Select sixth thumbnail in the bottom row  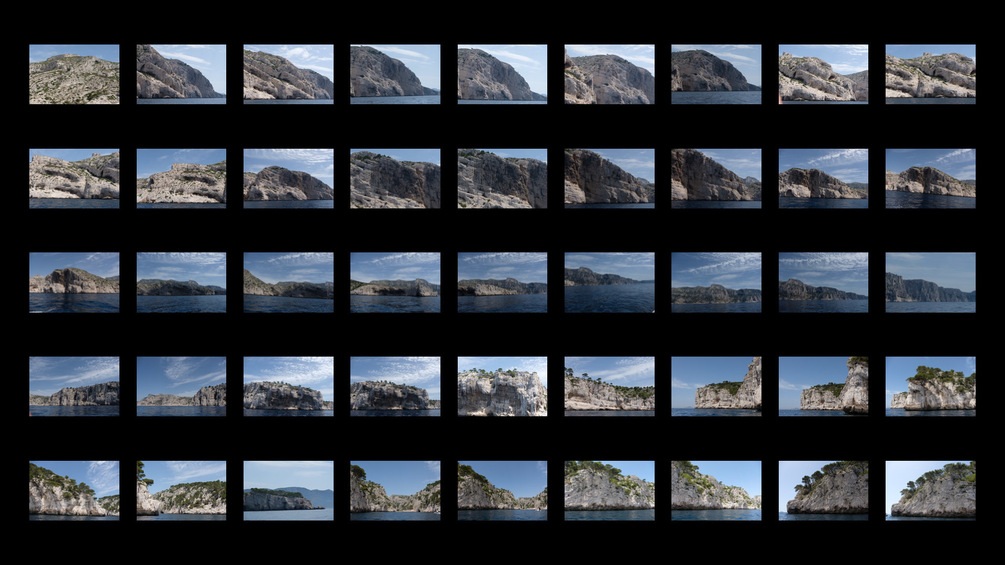tap(610, 491)
